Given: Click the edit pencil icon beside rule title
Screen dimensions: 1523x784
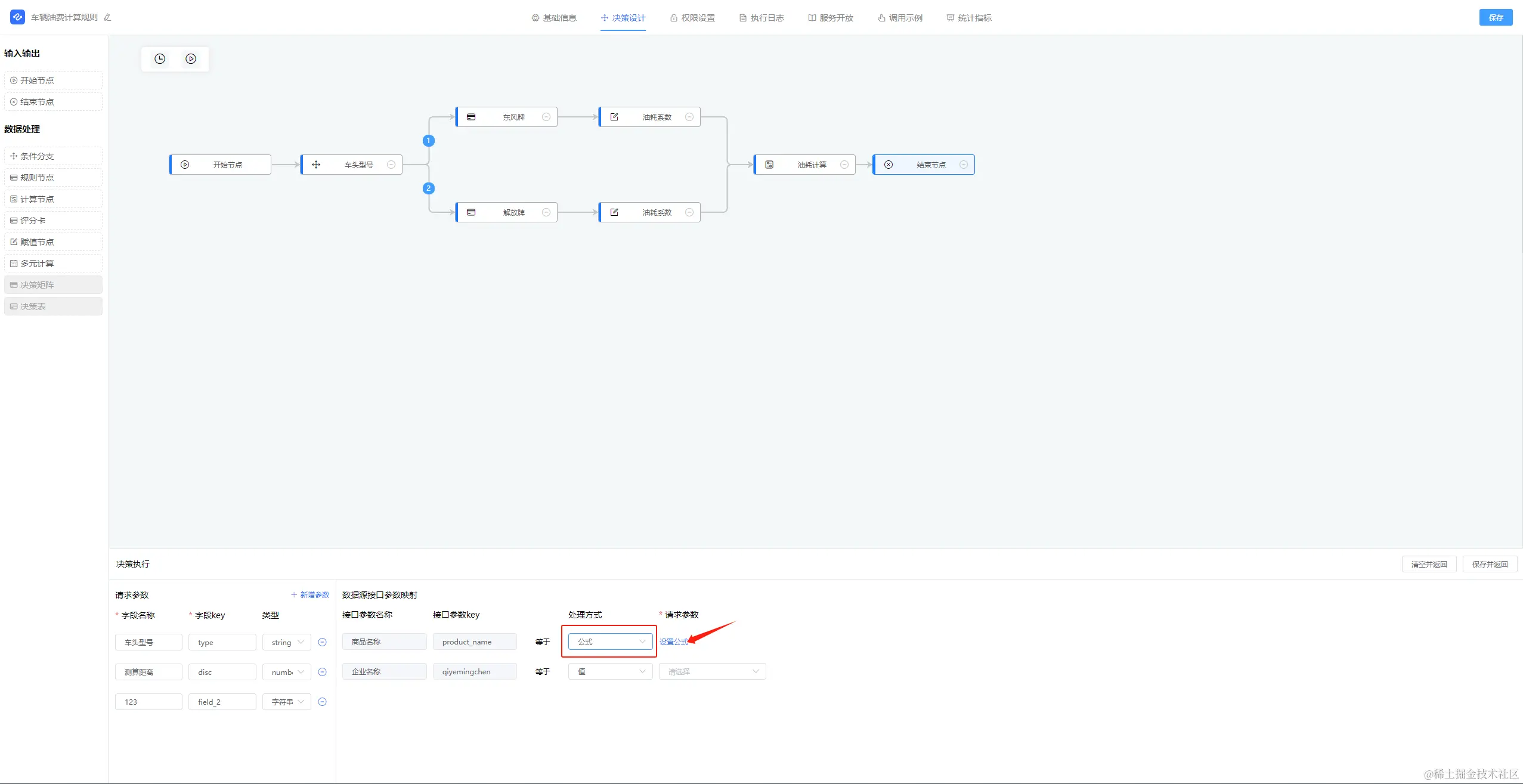Looking at the screenshot, I should click(x=107, y=18).
